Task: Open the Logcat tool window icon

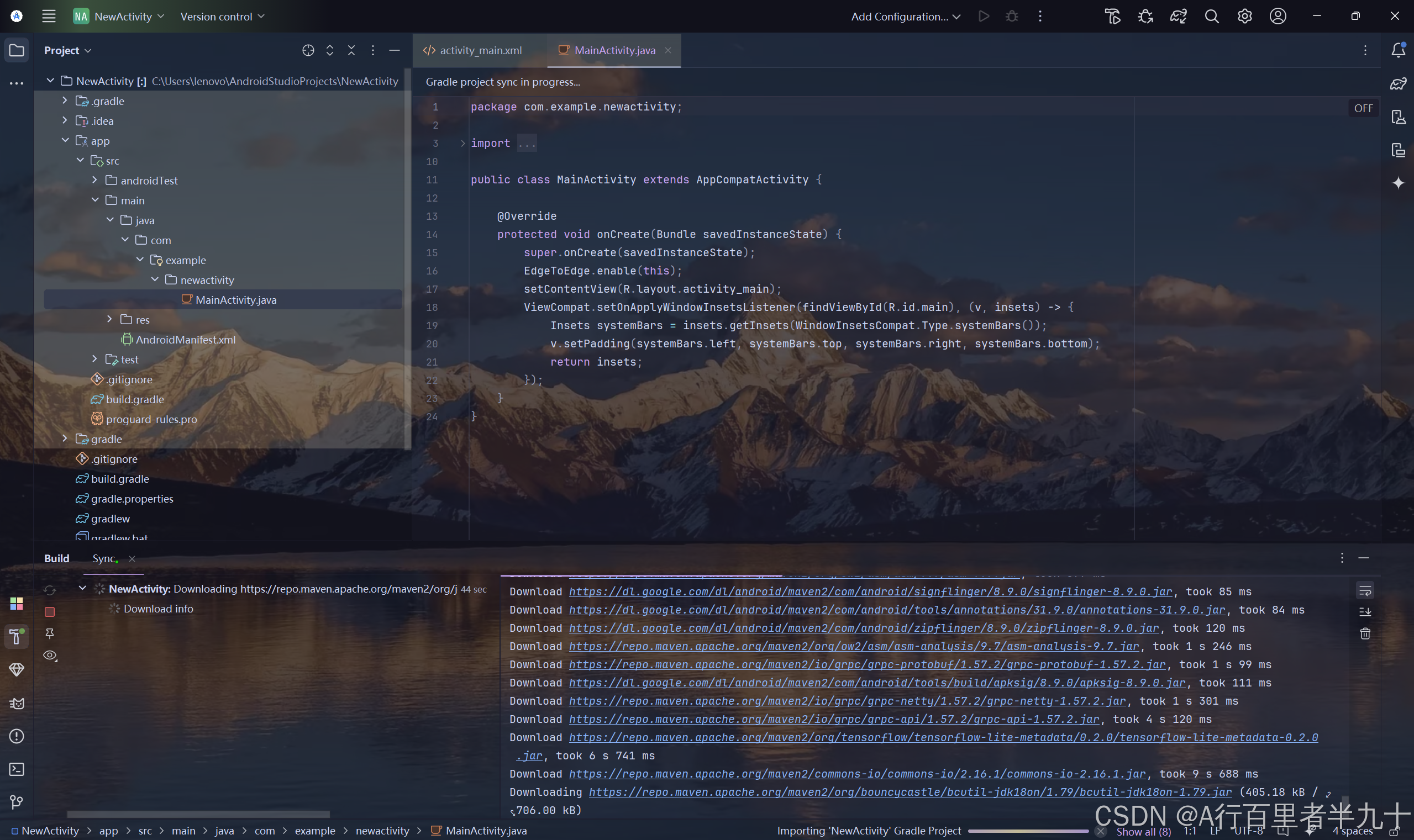Action: 17,703
